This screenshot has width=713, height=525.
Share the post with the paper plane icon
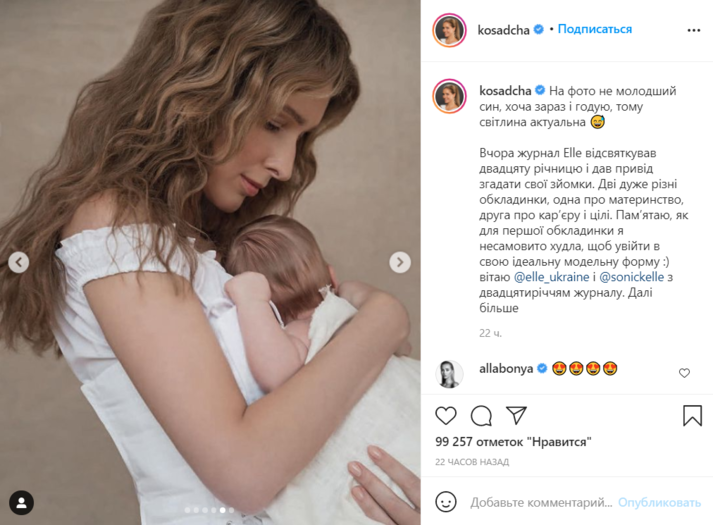516,415
